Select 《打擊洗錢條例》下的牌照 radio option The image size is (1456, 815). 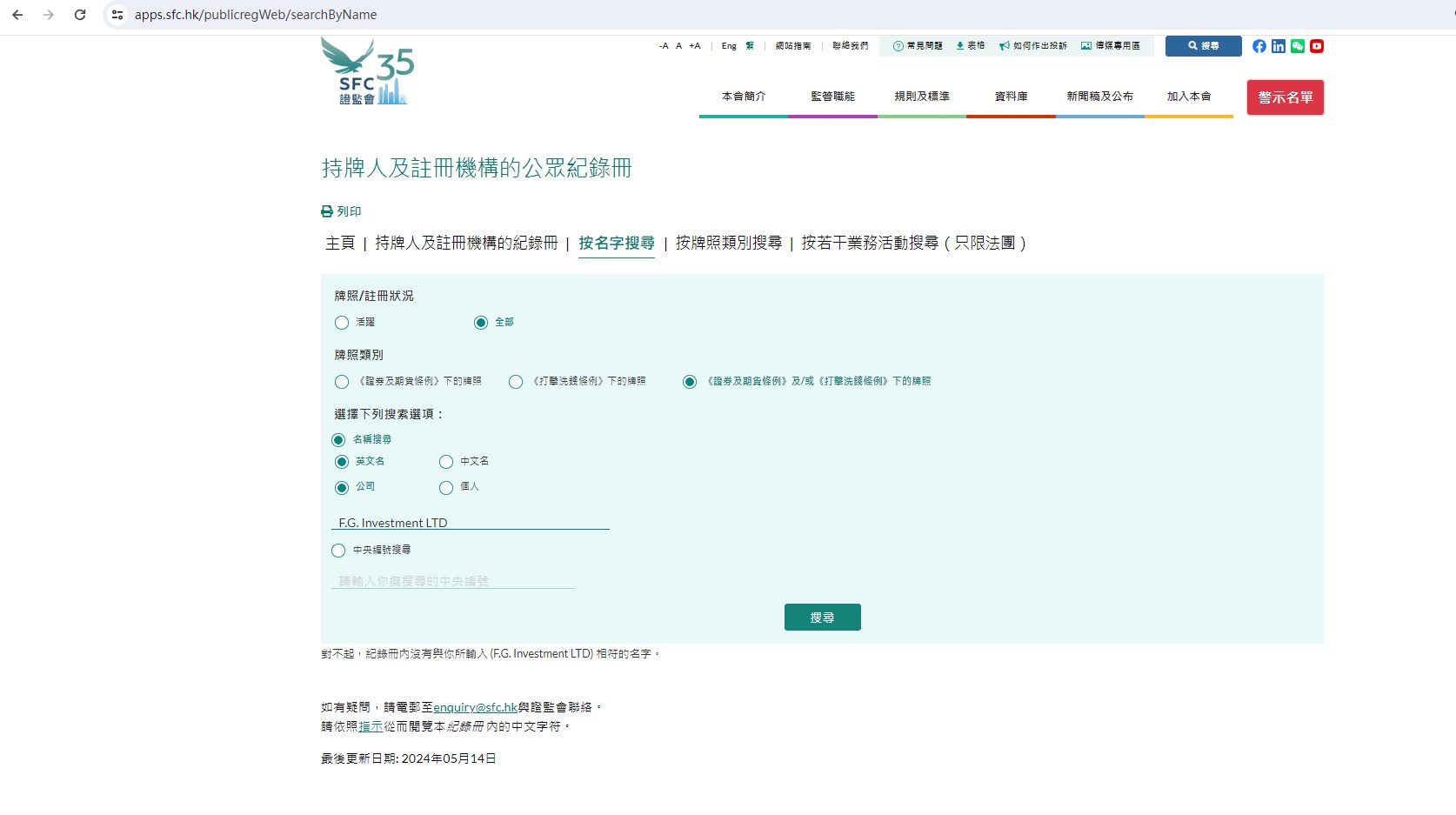[516, 382]
